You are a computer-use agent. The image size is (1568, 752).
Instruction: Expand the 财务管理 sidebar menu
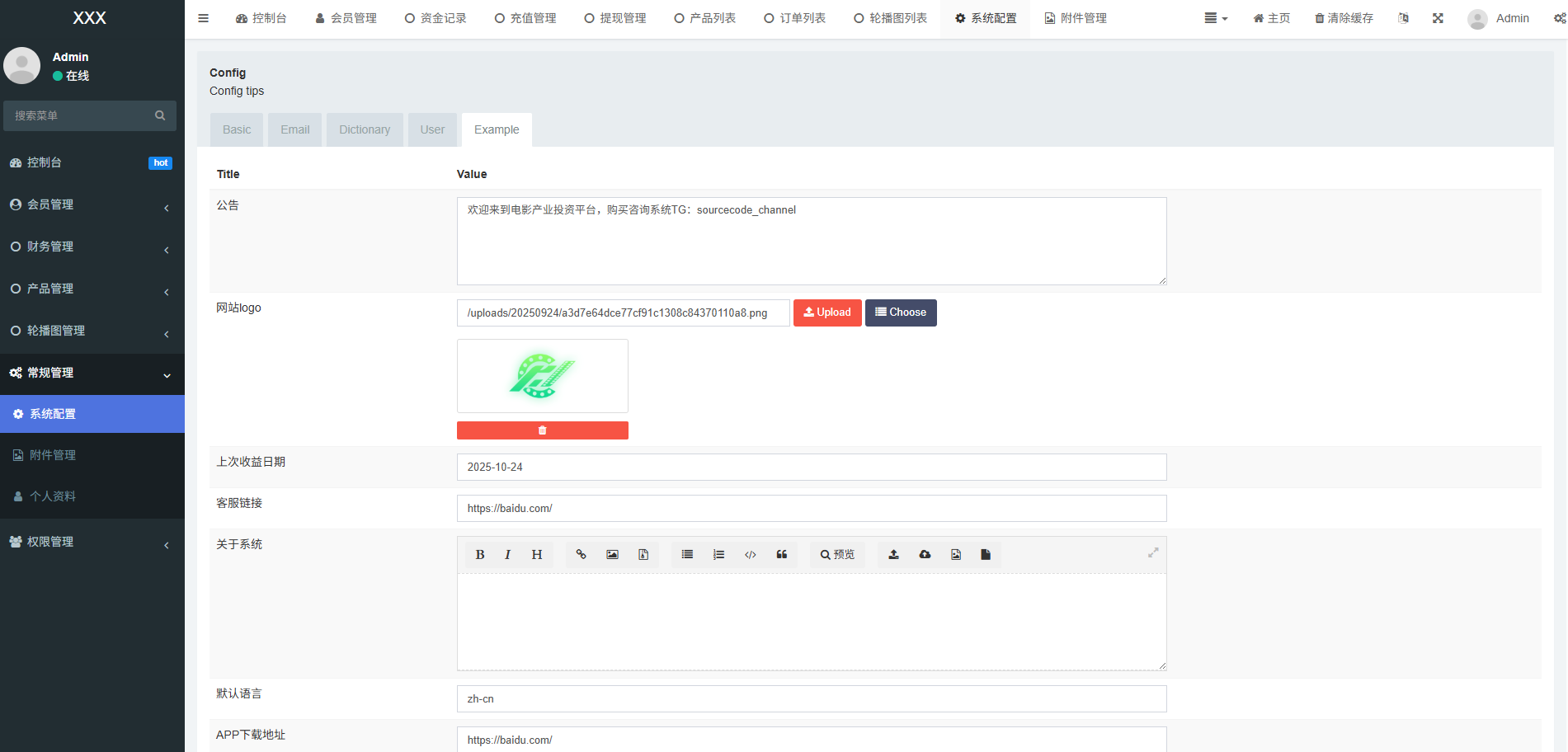(92, 247)
